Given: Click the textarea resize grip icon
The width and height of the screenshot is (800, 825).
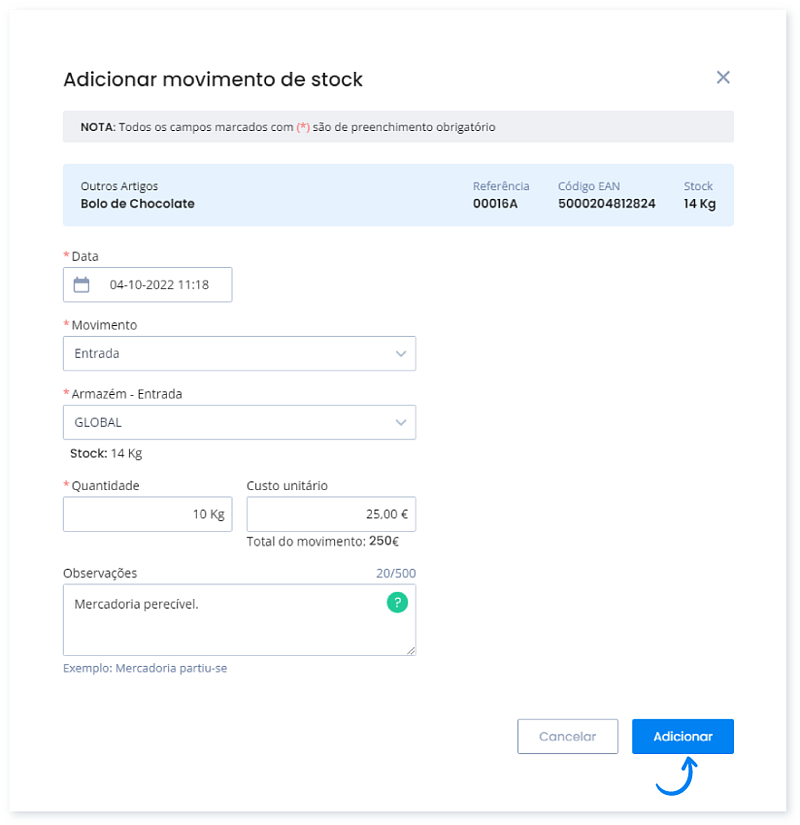Looking at the screenshot, I should (410, 652).
